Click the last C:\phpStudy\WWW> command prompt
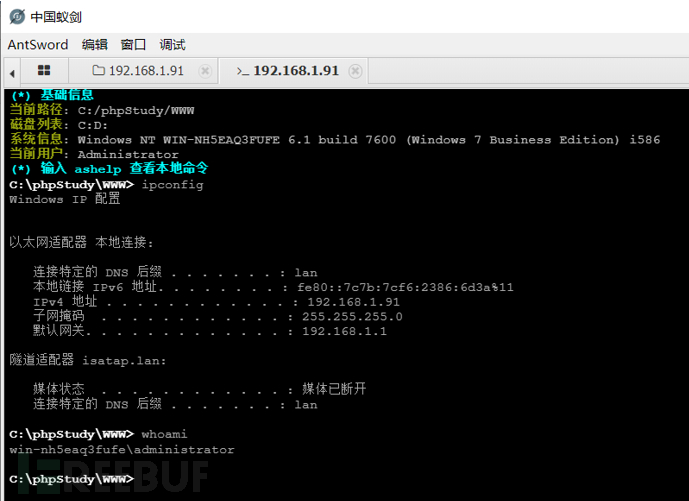 (71, 479)
